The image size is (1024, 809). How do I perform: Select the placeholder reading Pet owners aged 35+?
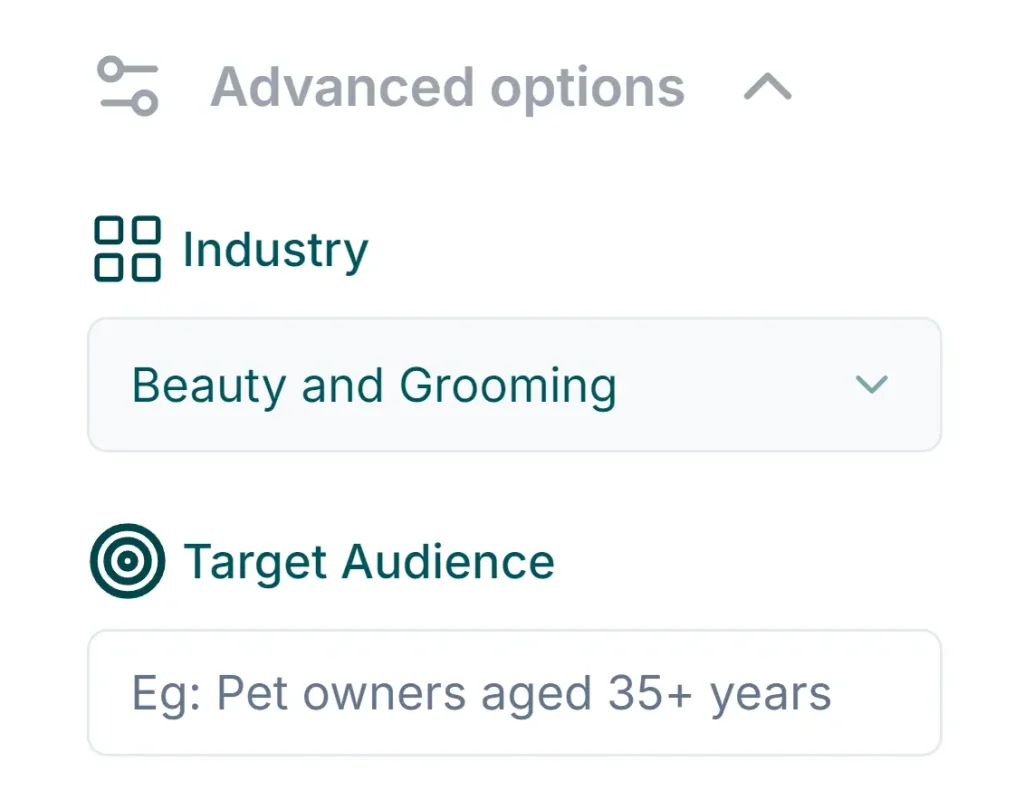478,692
